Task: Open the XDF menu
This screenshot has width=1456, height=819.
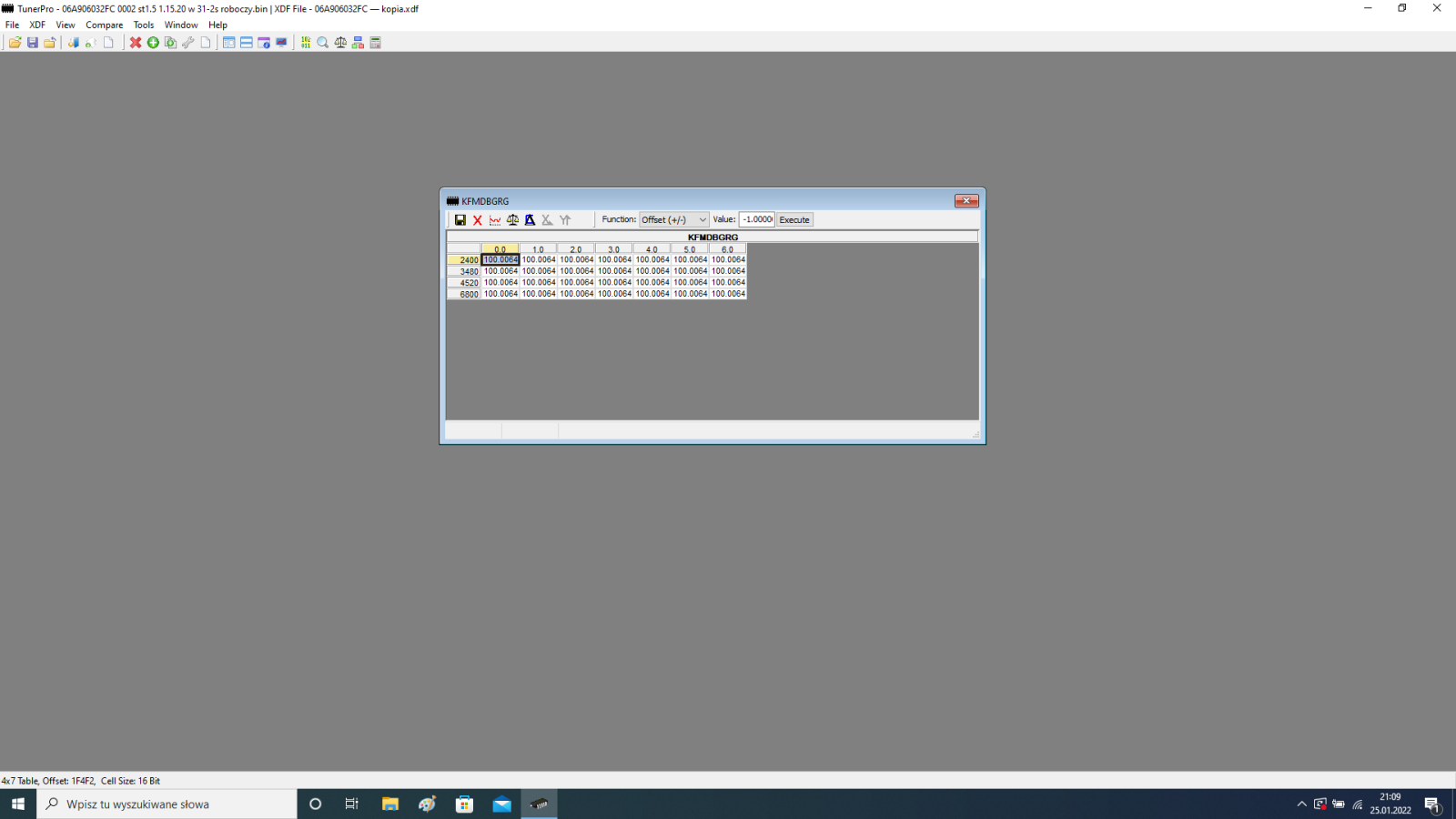Action: (x=37, y=25)
